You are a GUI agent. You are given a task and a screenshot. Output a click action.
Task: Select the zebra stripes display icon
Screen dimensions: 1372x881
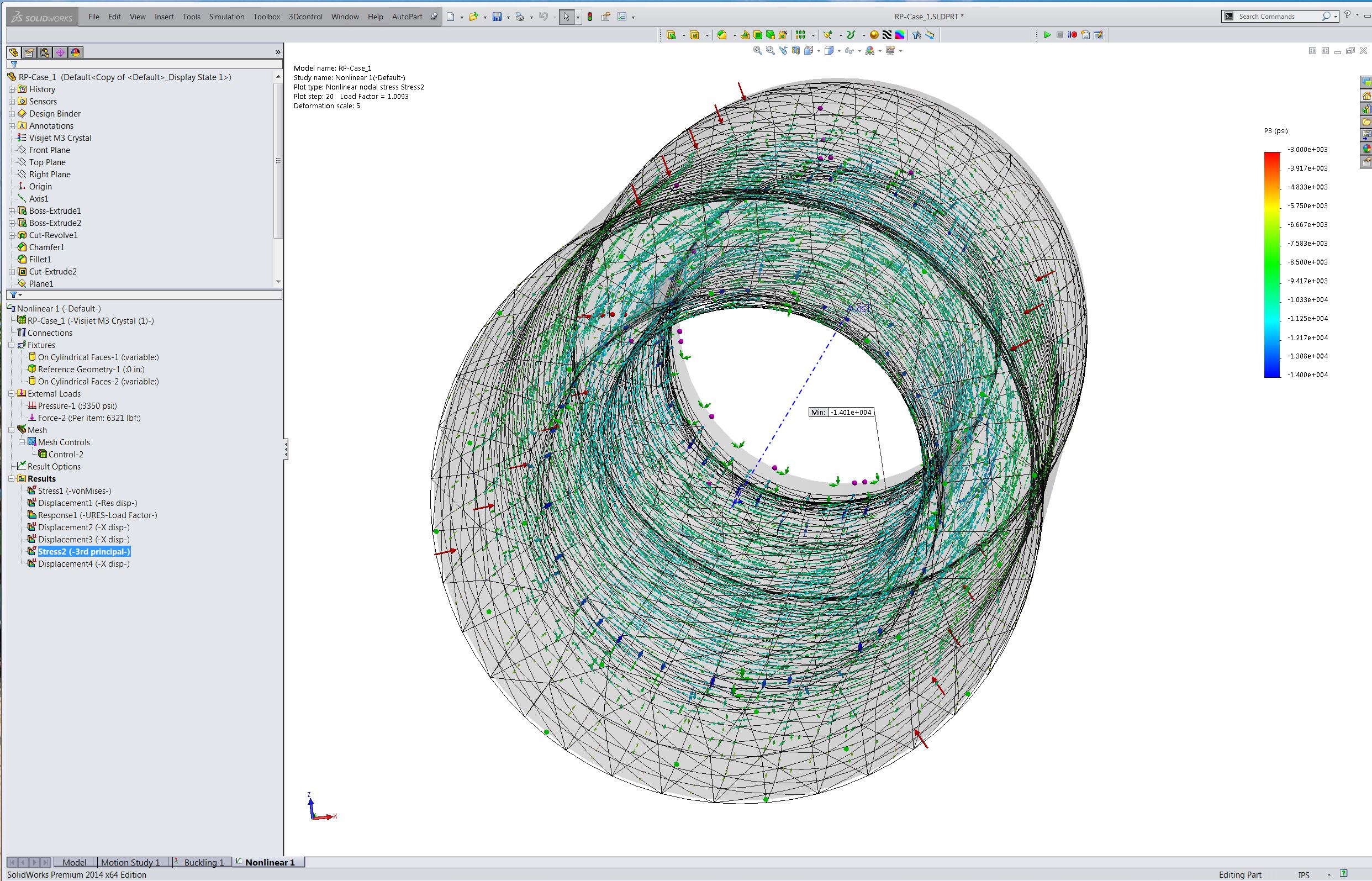pyautogui.click(x=887, y=35)
